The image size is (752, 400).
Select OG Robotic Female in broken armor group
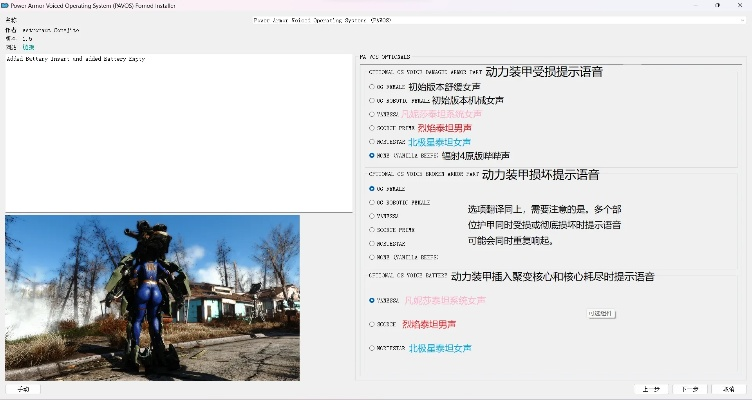[372, 203]
